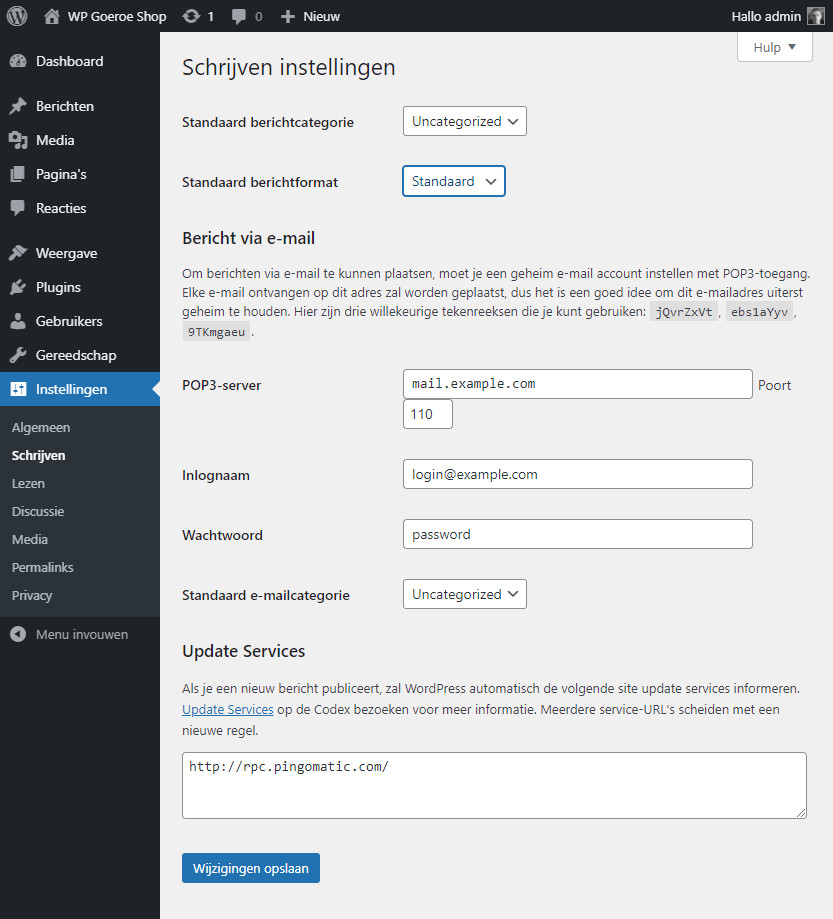Viewport: 833px width, 919px height.
Task: Go to Gebruikers in sidebar
Action: coord(69,321)
